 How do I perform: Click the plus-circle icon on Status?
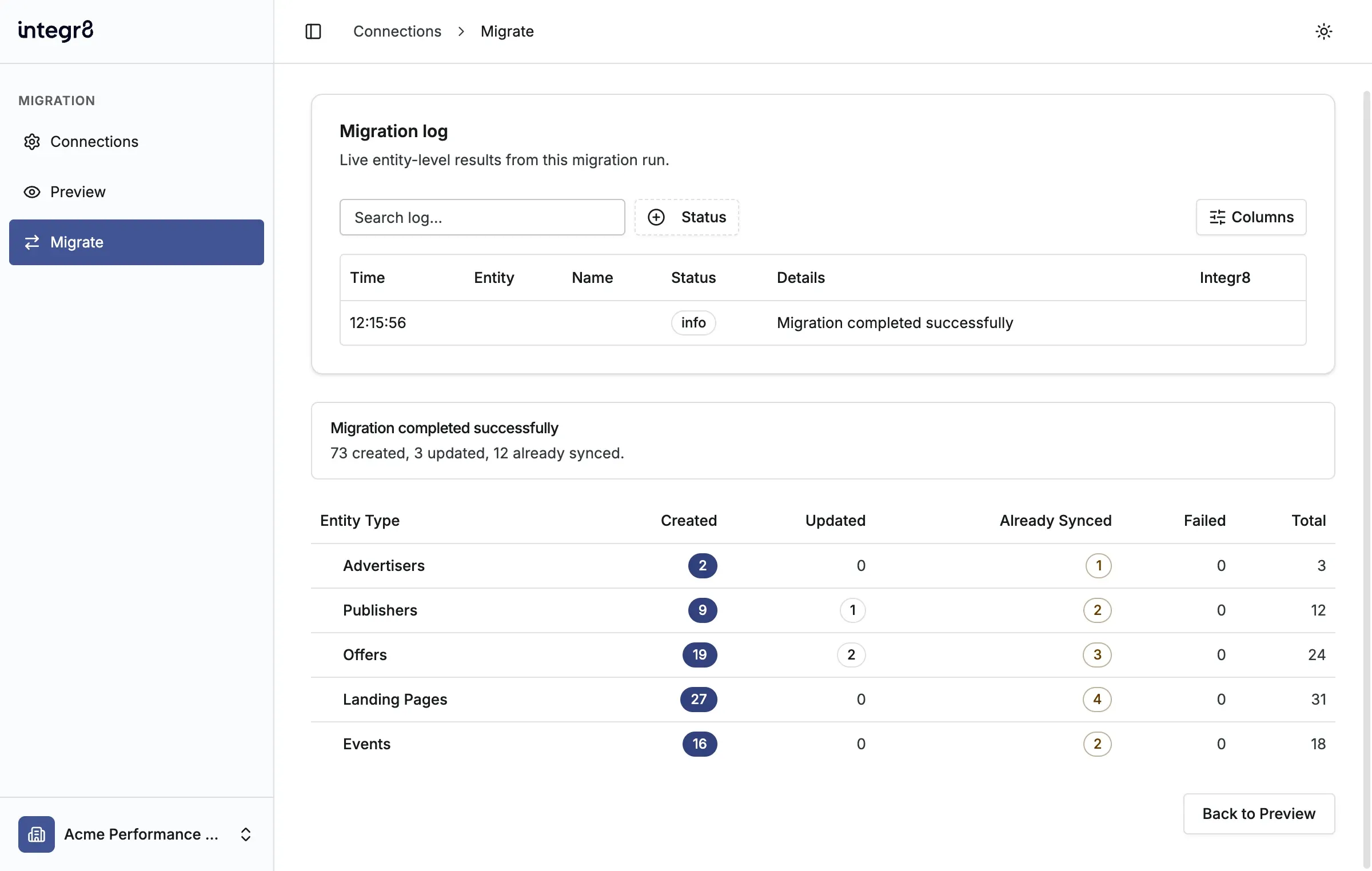click(x=656, y=217)
